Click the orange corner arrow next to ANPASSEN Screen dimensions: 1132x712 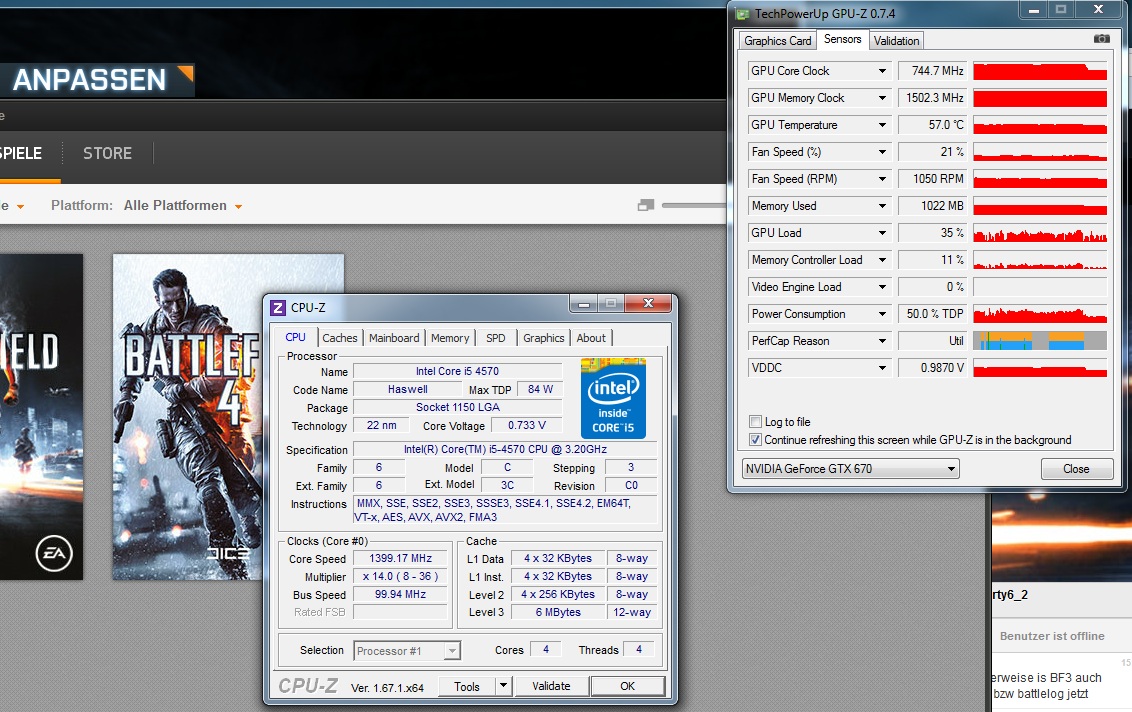[186, 72]
